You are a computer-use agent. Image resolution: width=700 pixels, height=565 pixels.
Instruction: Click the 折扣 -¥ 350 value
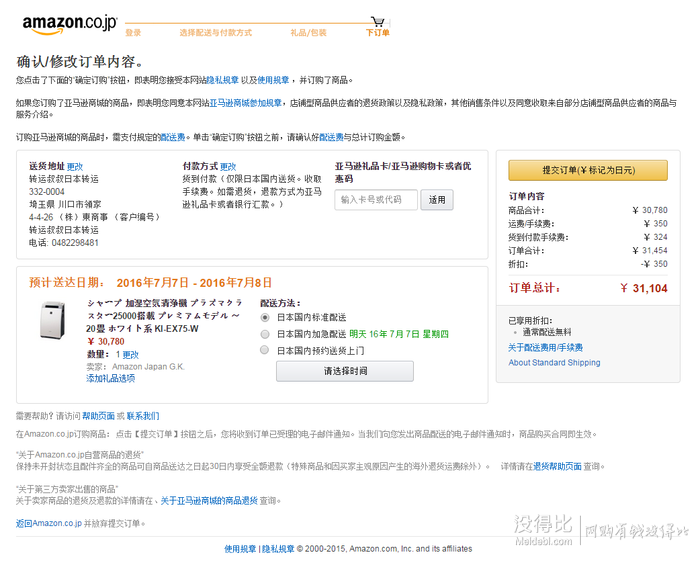654,264
